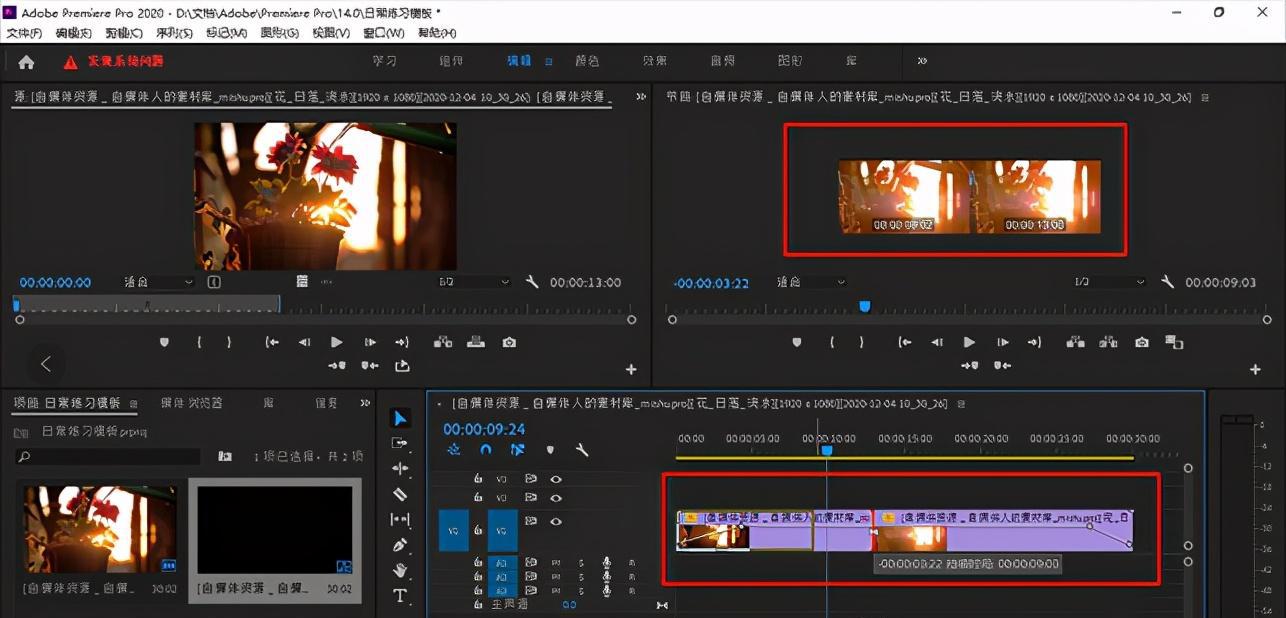Open the Source monitor settings wrench menu
1286x618 pixels.
pos(531,283)
